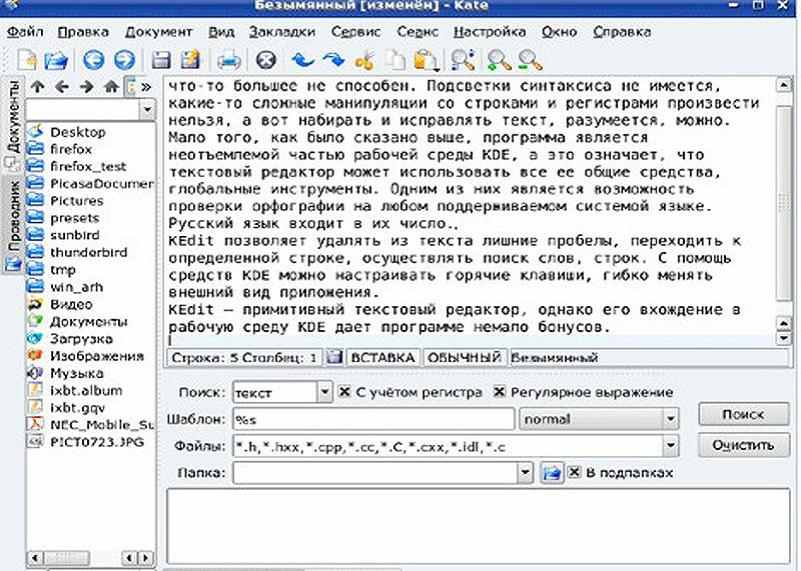Screen dimensions: 801x571
Task: Select the ixbt.album file
Action: 75,390
